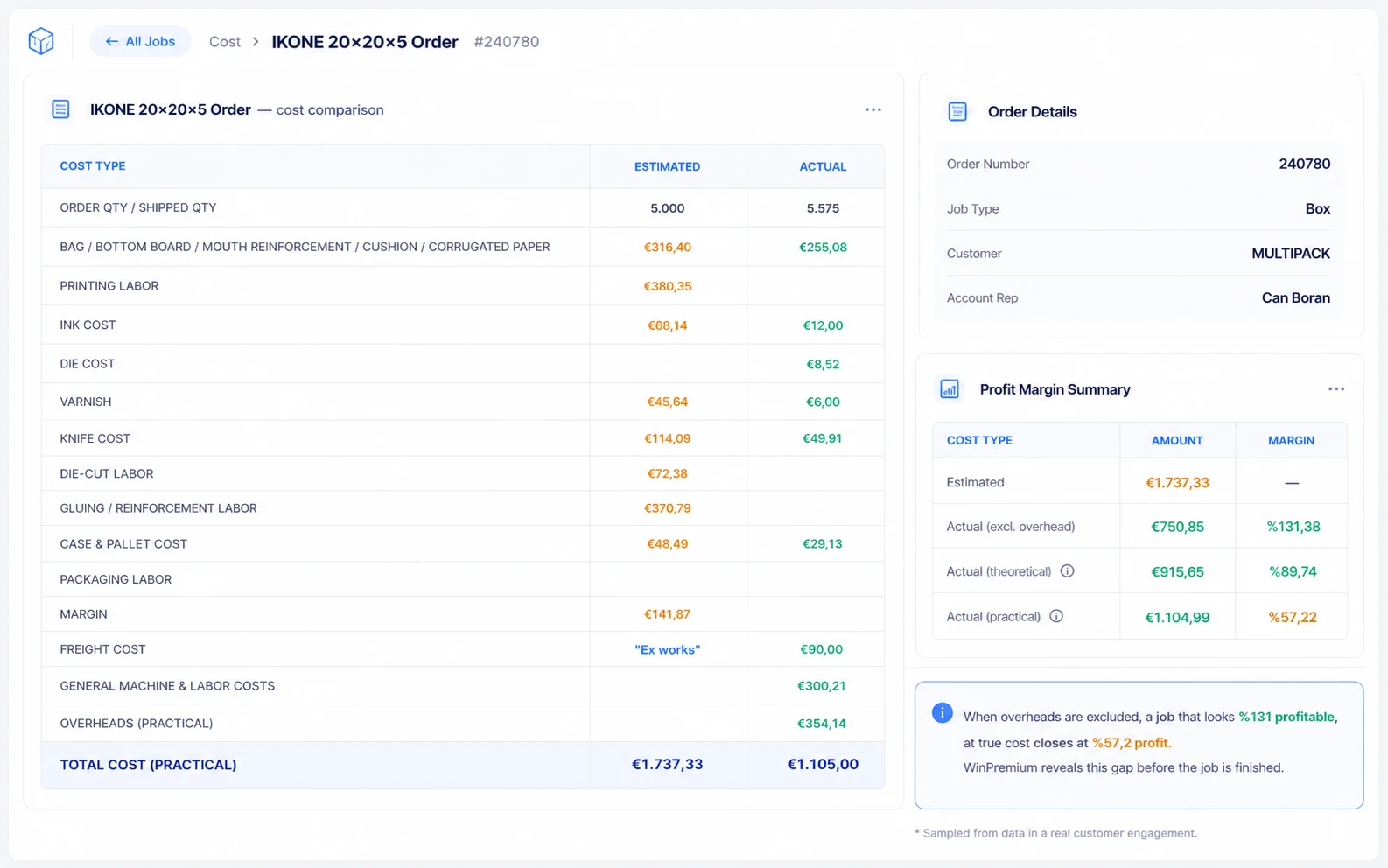
Task: Select the TOTAL COST (PRACTICAL) row
Action: (462, 765)
